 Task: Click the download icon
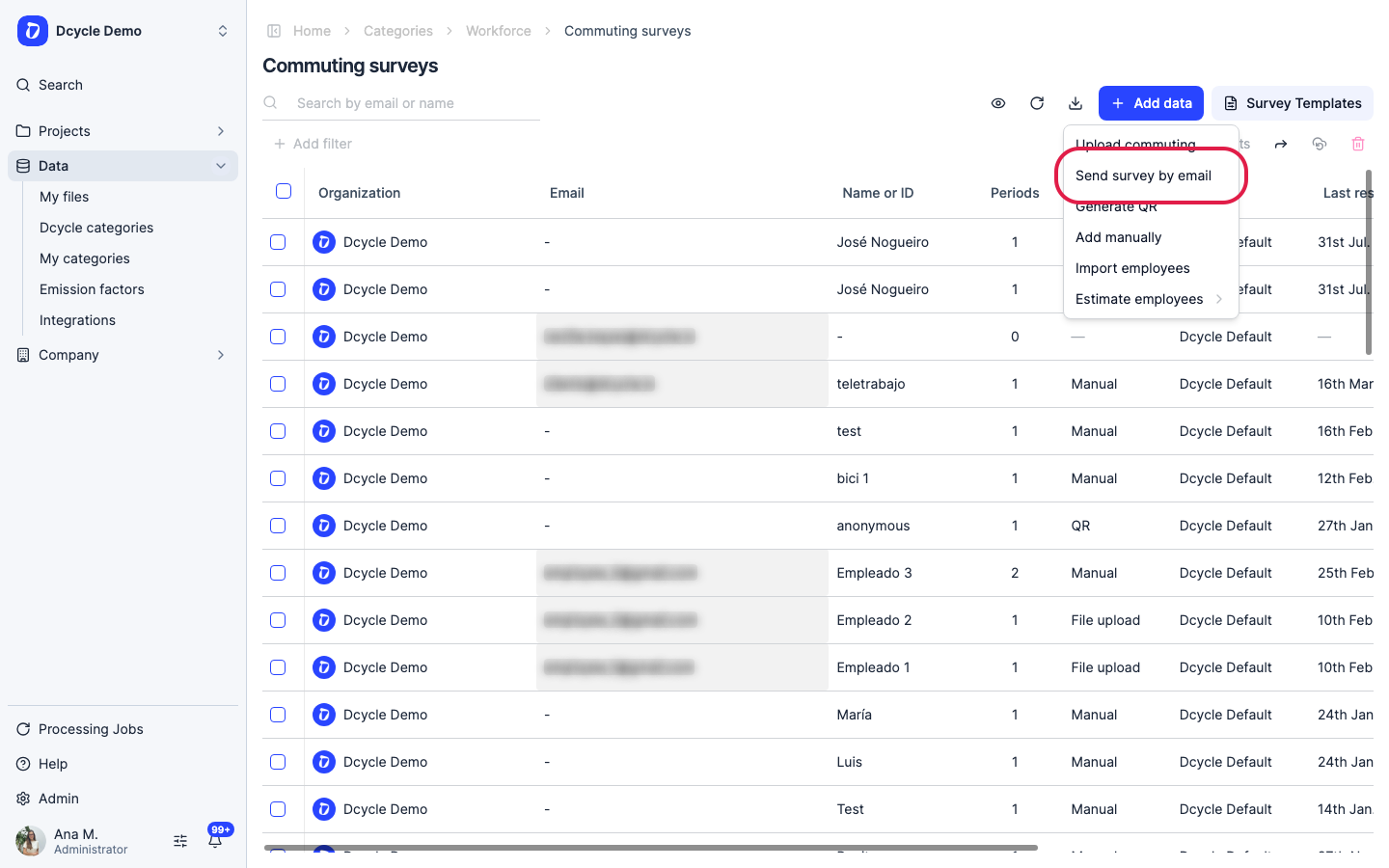[1076, 103]
